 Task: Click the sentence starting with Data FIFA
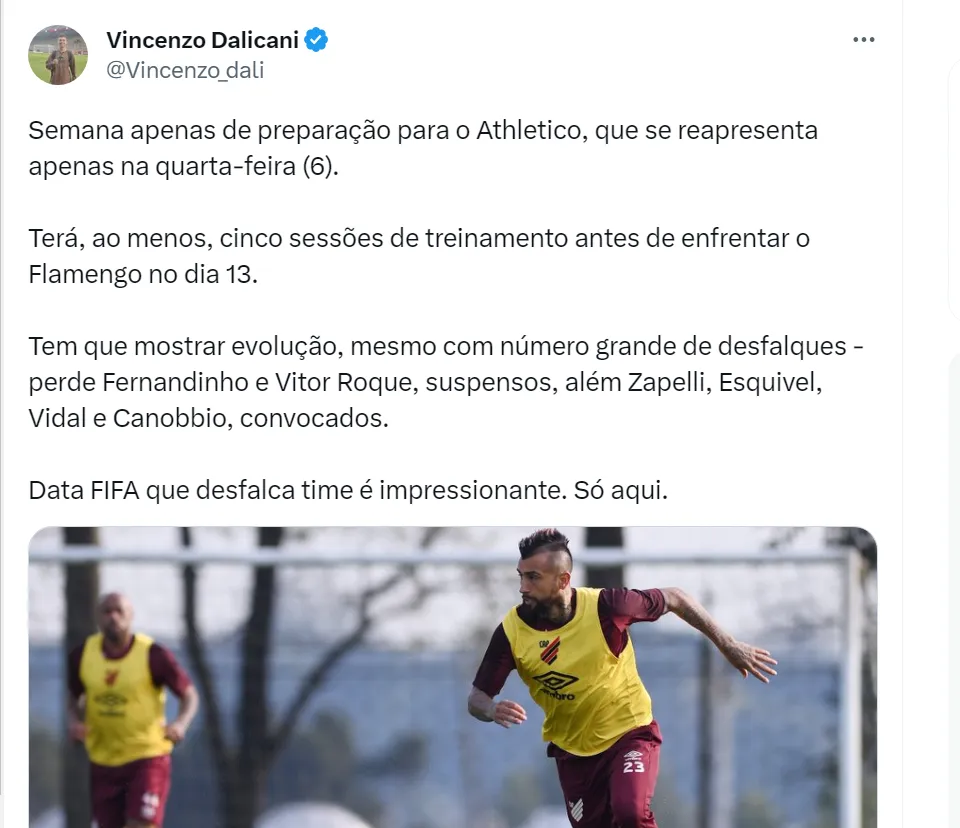point(348,491)
